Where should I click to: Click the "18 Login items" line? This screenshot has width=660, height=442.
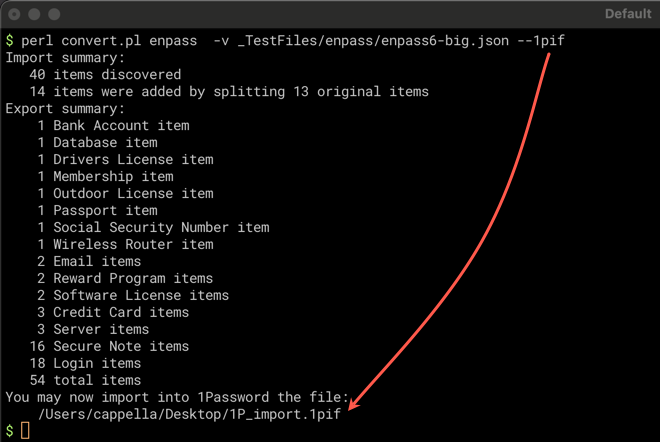coord(90,363)
